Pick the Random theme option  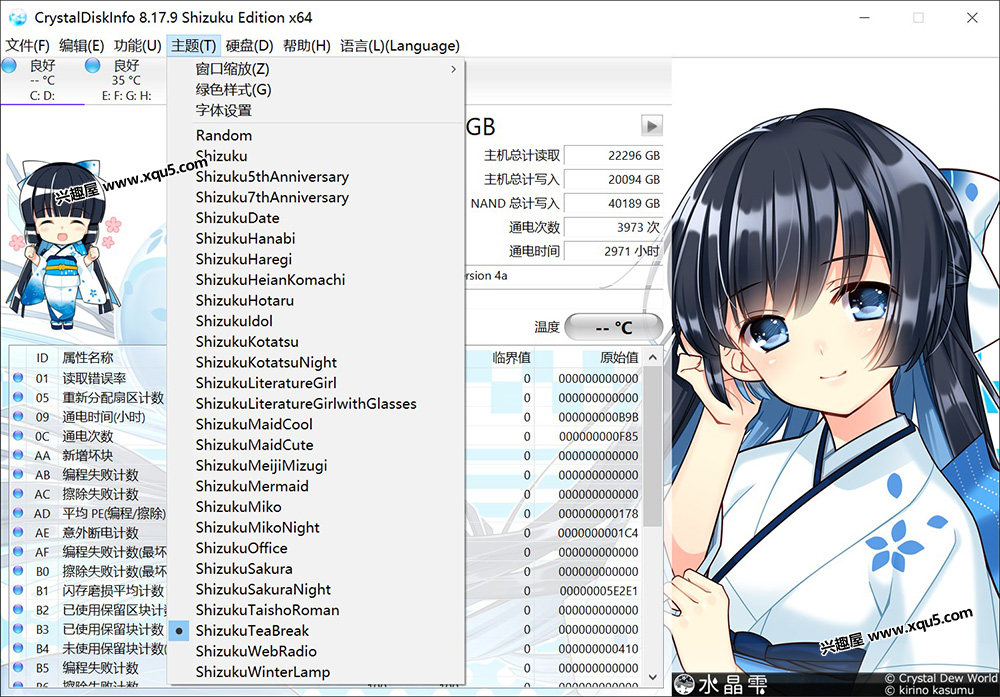tap(316, 135)
